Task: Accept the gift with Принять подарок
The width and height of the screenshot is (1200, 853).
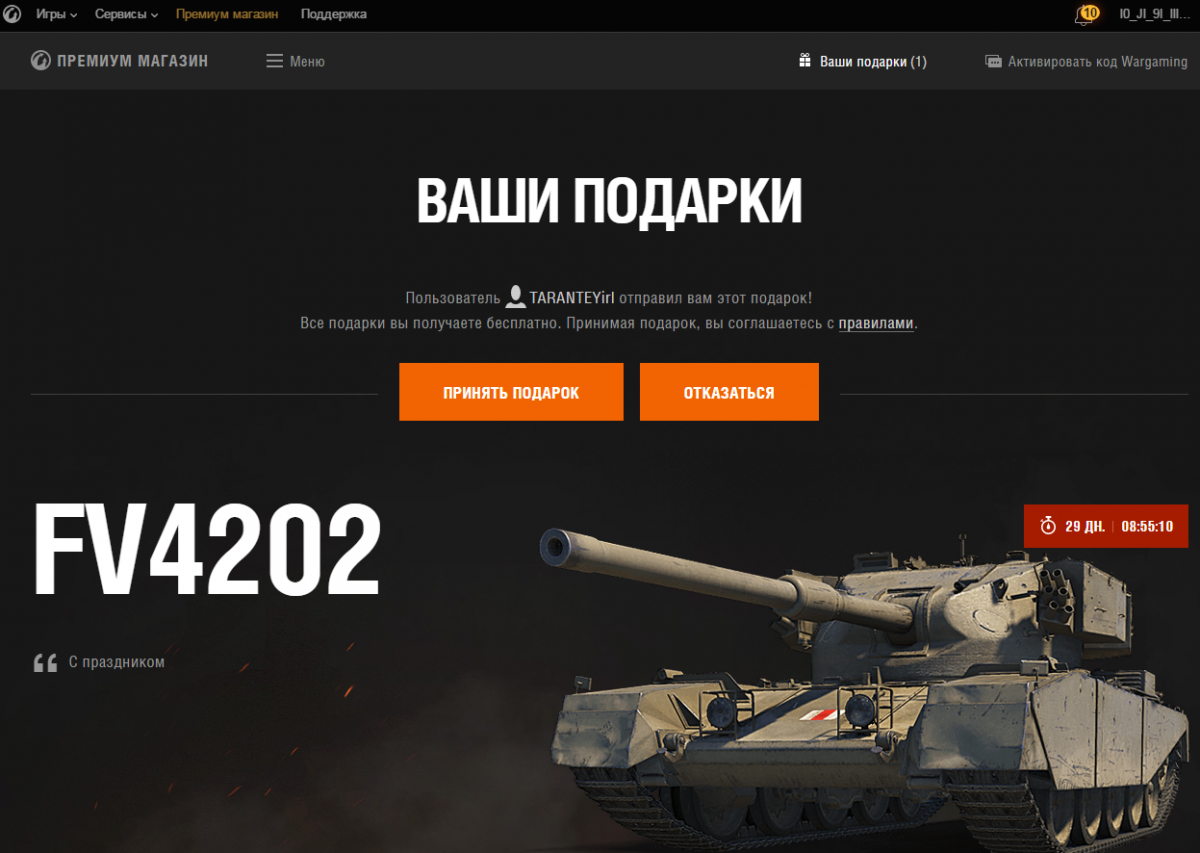Action: coord(511,392)
